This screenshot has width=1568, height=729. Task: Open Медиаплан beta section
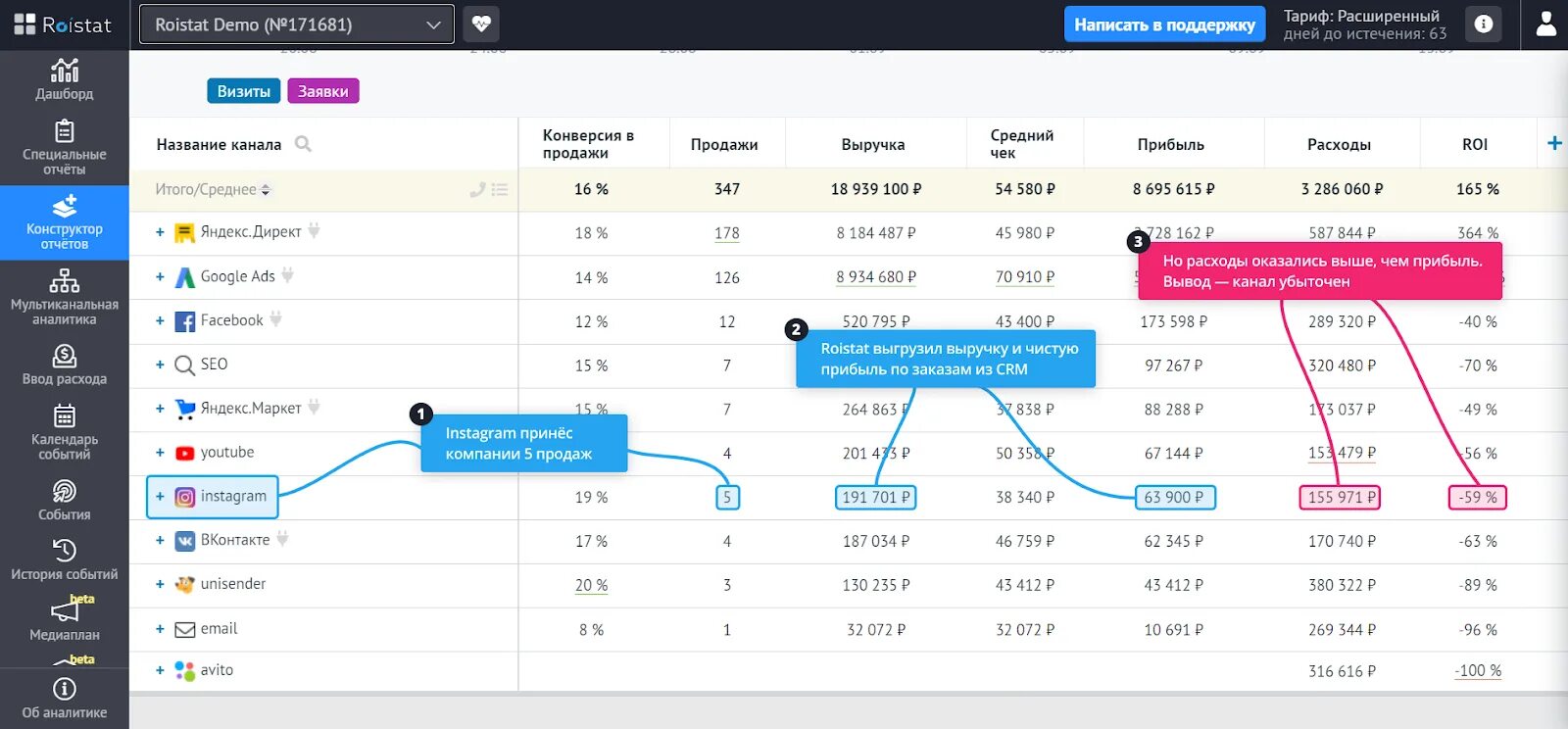coord(65,619)
